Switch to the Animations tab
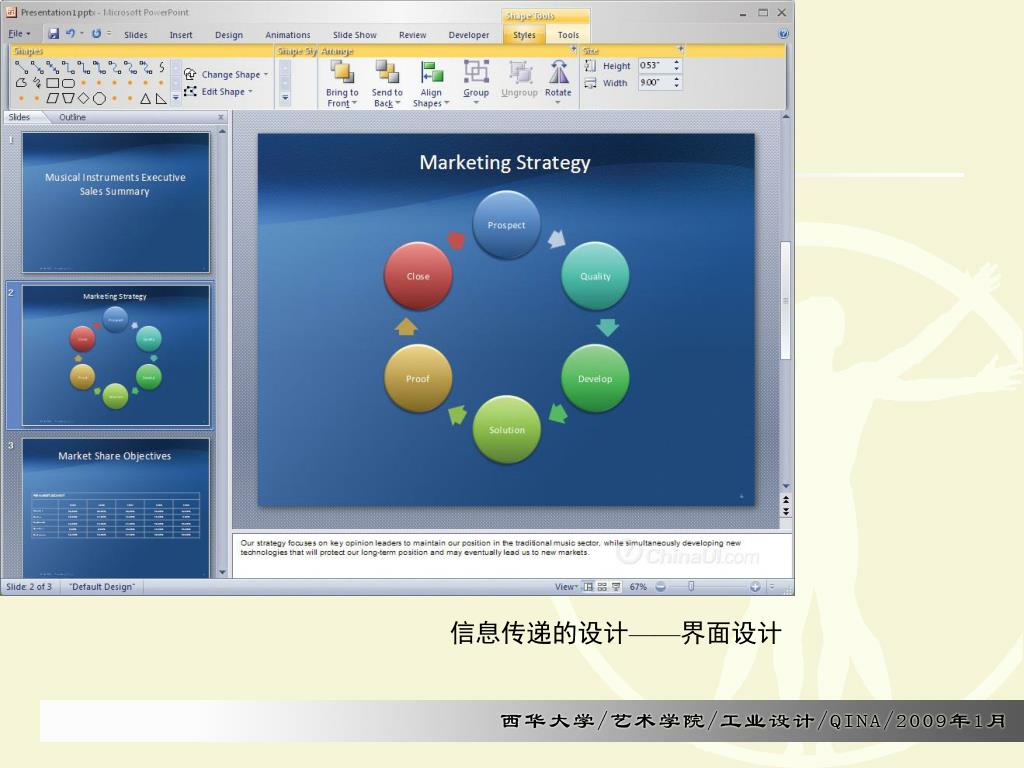This screenshot has width=1024, height=768. [287, 35]
